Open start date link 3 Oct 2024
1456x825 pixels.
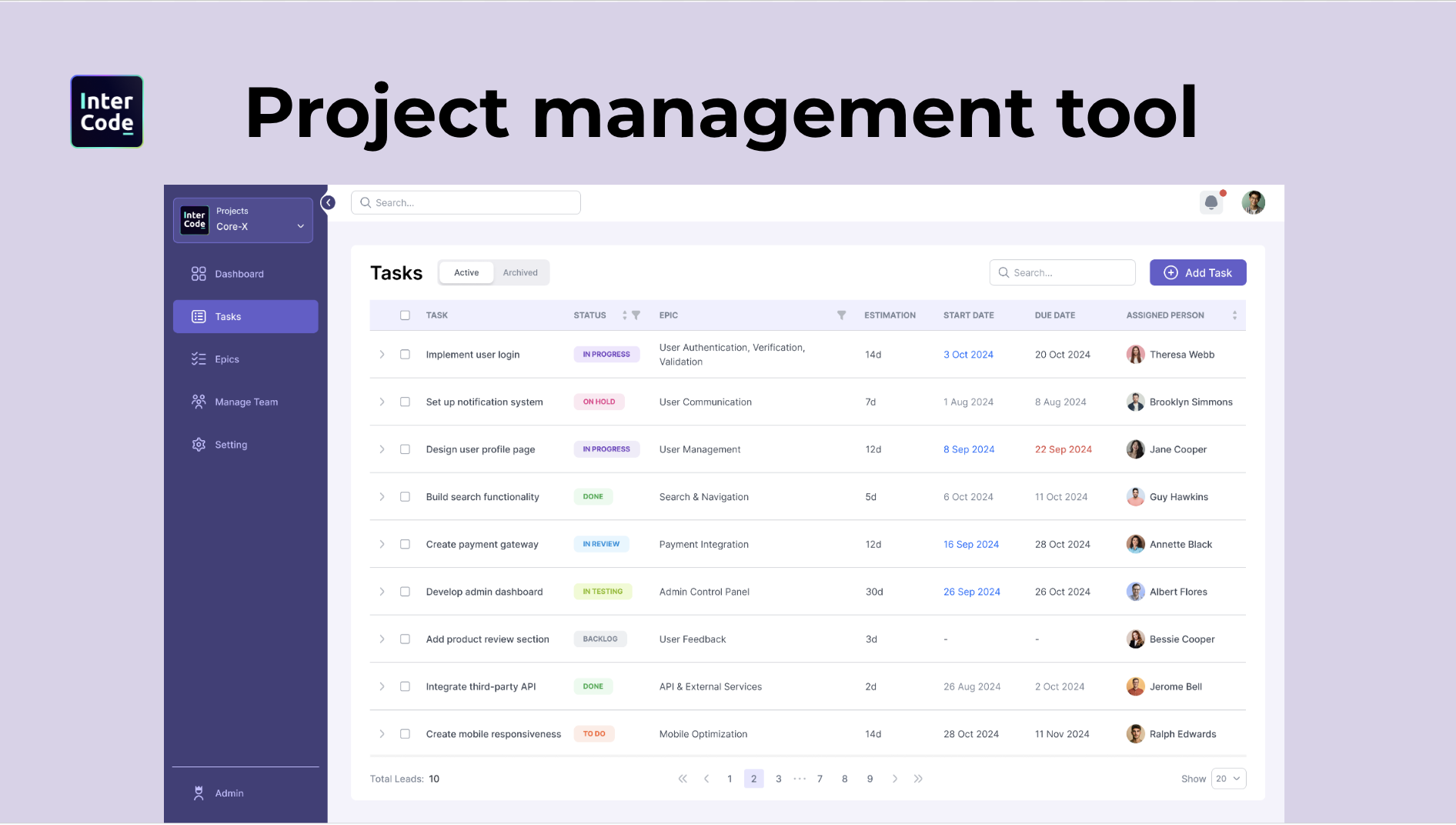(x=968, y=354)
